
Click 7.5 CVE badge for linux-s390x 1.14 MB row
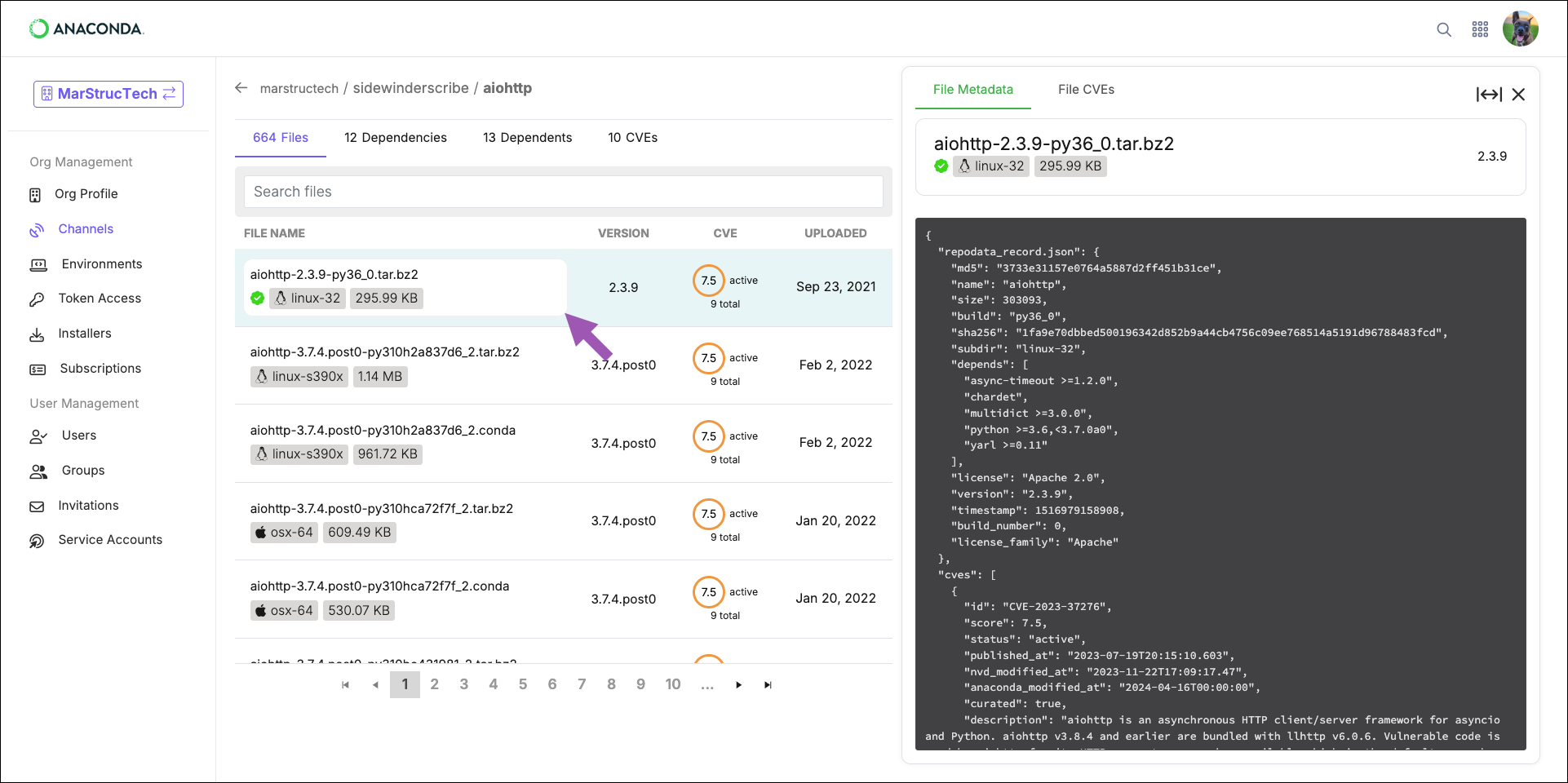click(x=709, y=358)
